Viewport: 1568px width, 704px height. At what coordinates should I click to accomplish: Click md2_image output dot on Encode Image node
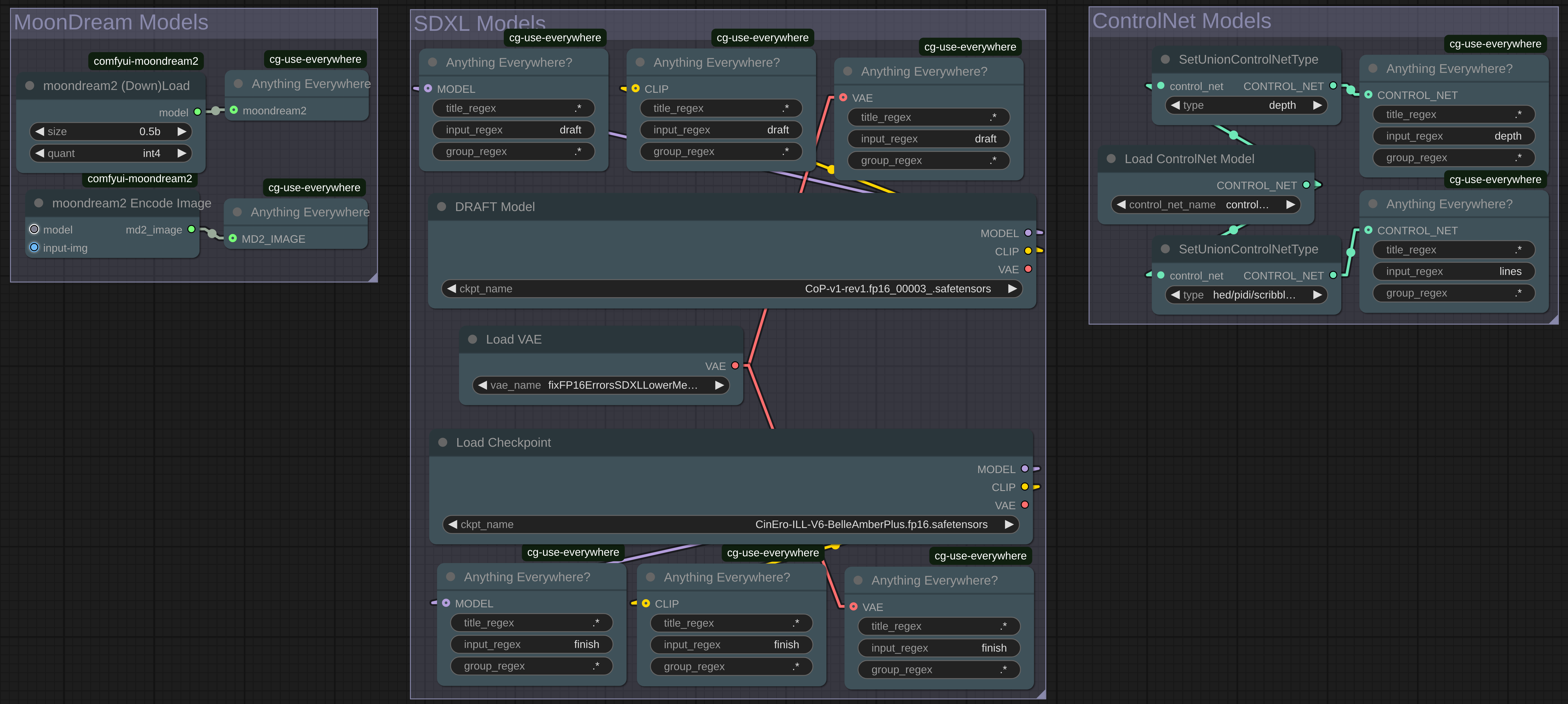[191, 230]
